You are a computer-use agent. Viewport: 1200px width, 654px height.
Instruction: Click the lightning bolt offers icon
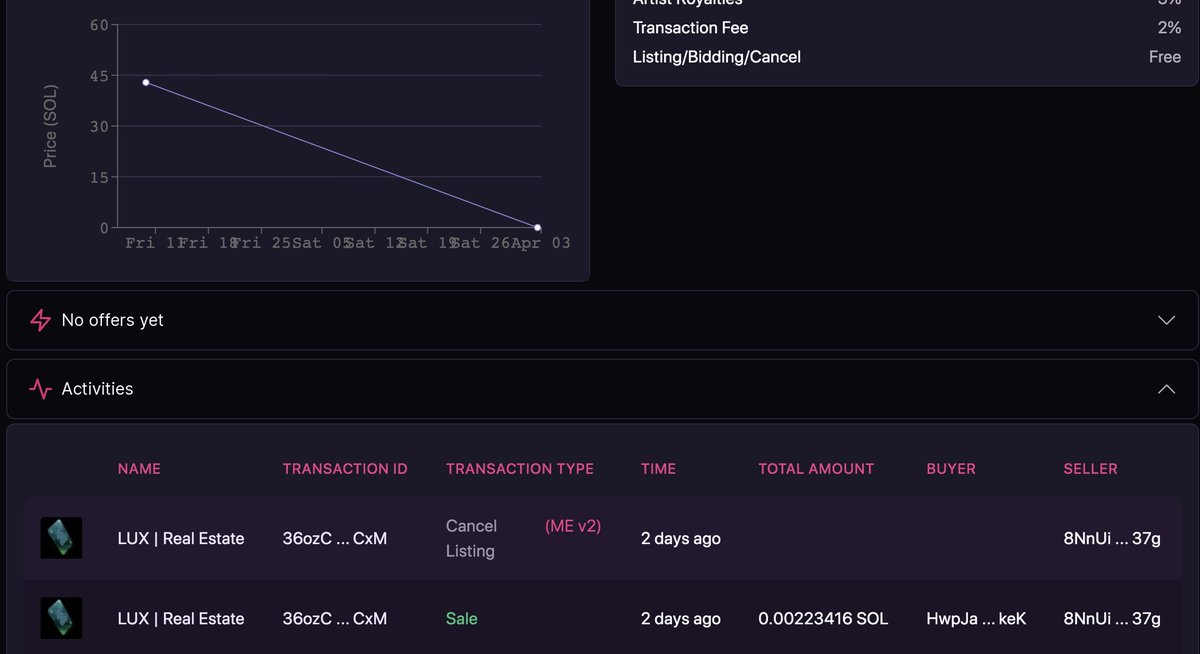(x=40, y=320)
